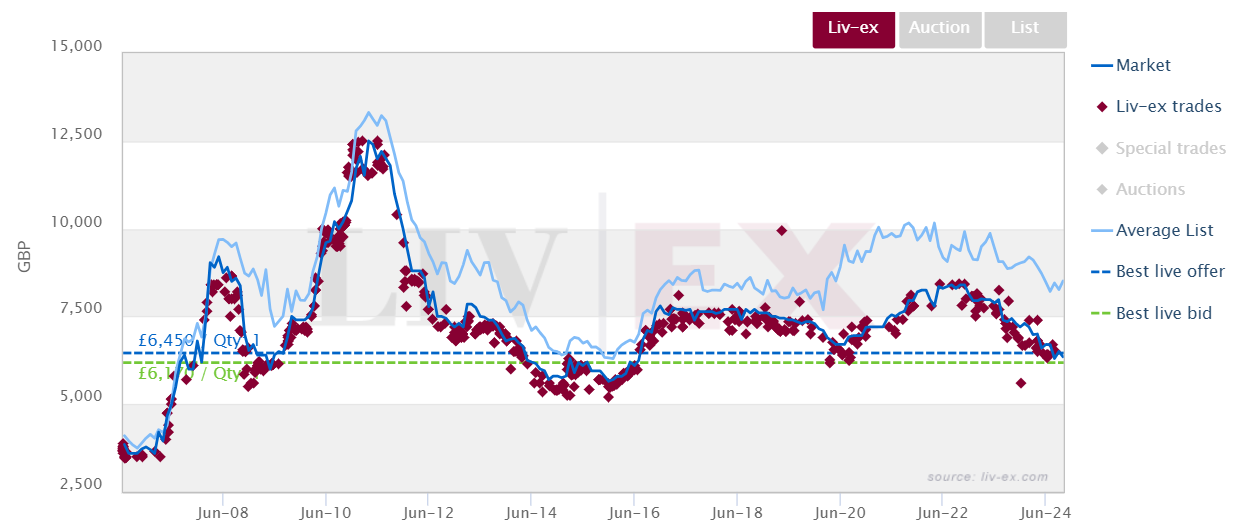Select the List tab
This screenshot has width=1246, height=531.
(x=1025, y=28)
